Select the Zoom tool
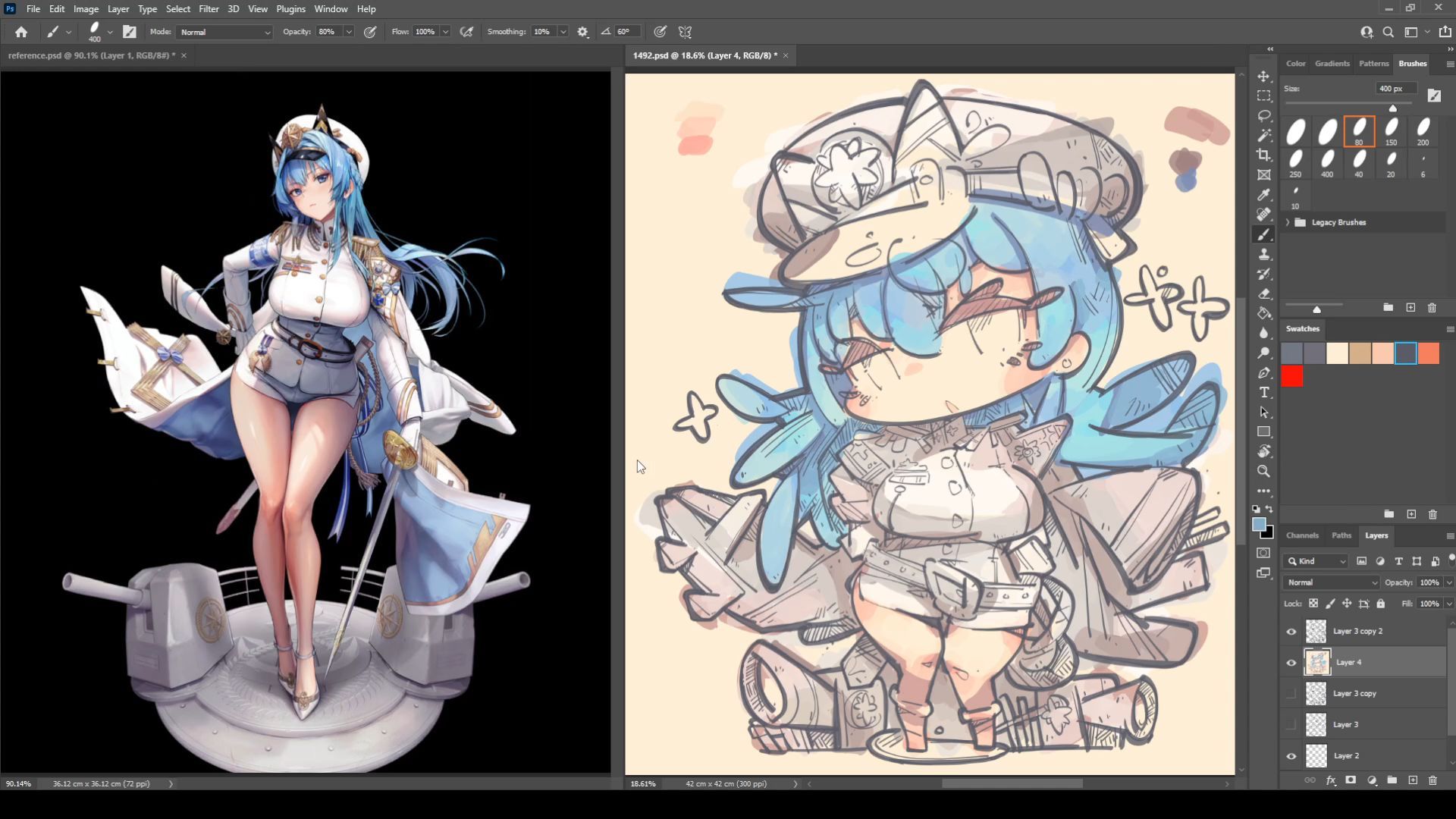 1263,471
